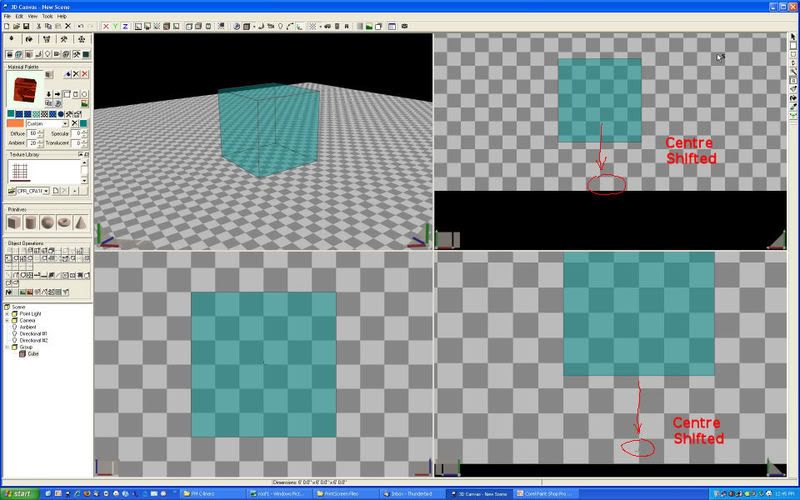The width and height of the screenshot is (800, 500).
Task: Add a cylinder primitive from the Primitives panel
Action: (30, 222)
